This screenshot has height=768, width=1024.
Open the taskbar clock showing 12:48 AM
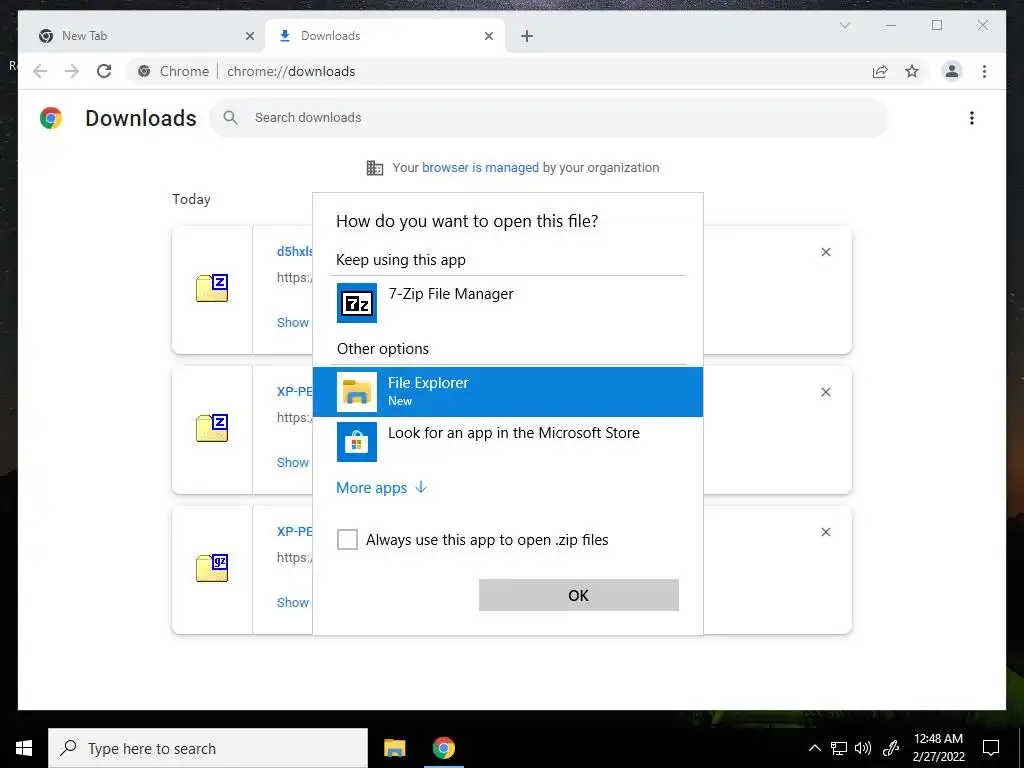(x=938, y=748)
